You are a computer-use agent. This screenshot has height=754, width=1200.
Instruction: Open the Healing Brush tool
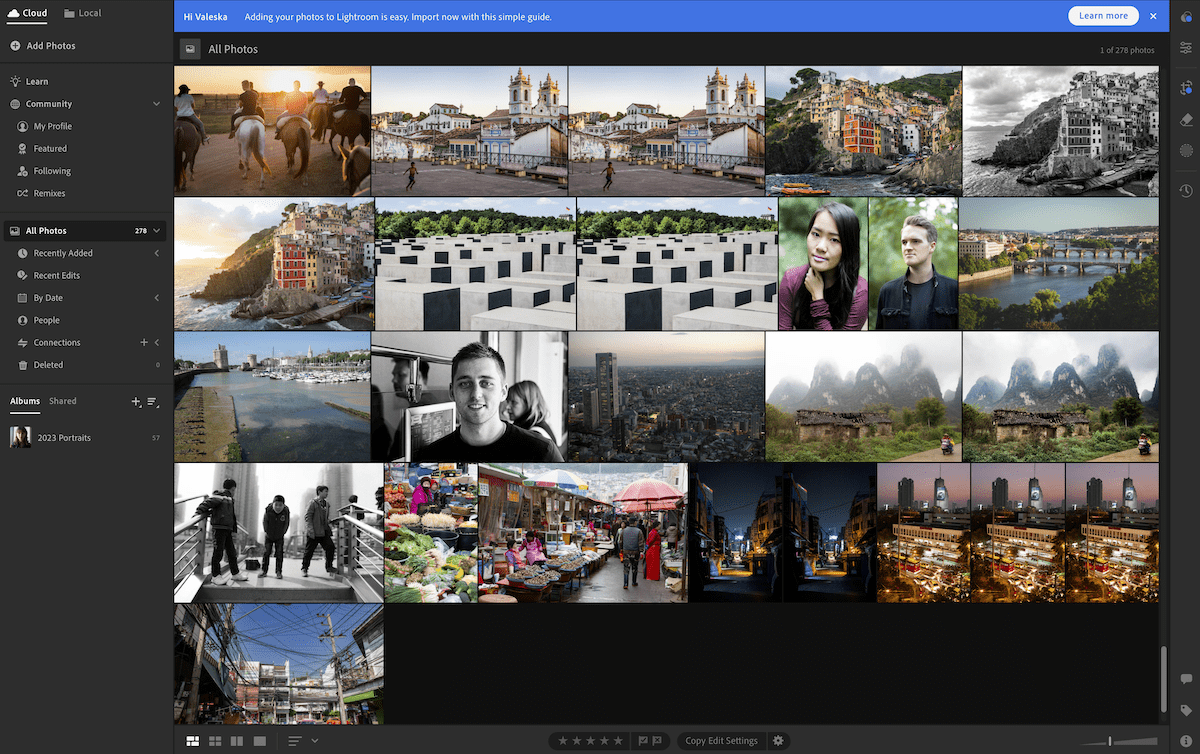[x=1186, y=118]
